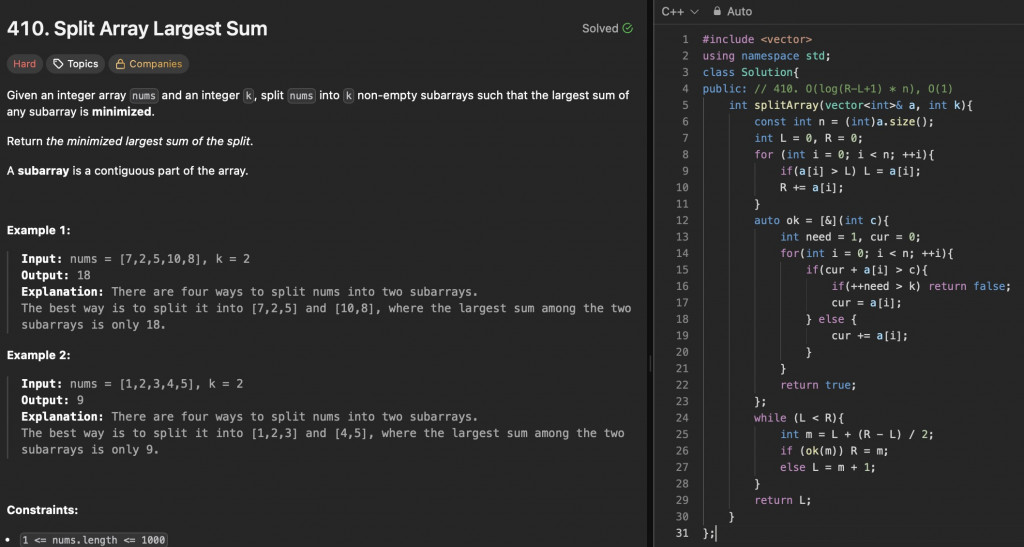Click code line 'if(a[i] > L) L = a[i];'

click(x=850, y=171)
